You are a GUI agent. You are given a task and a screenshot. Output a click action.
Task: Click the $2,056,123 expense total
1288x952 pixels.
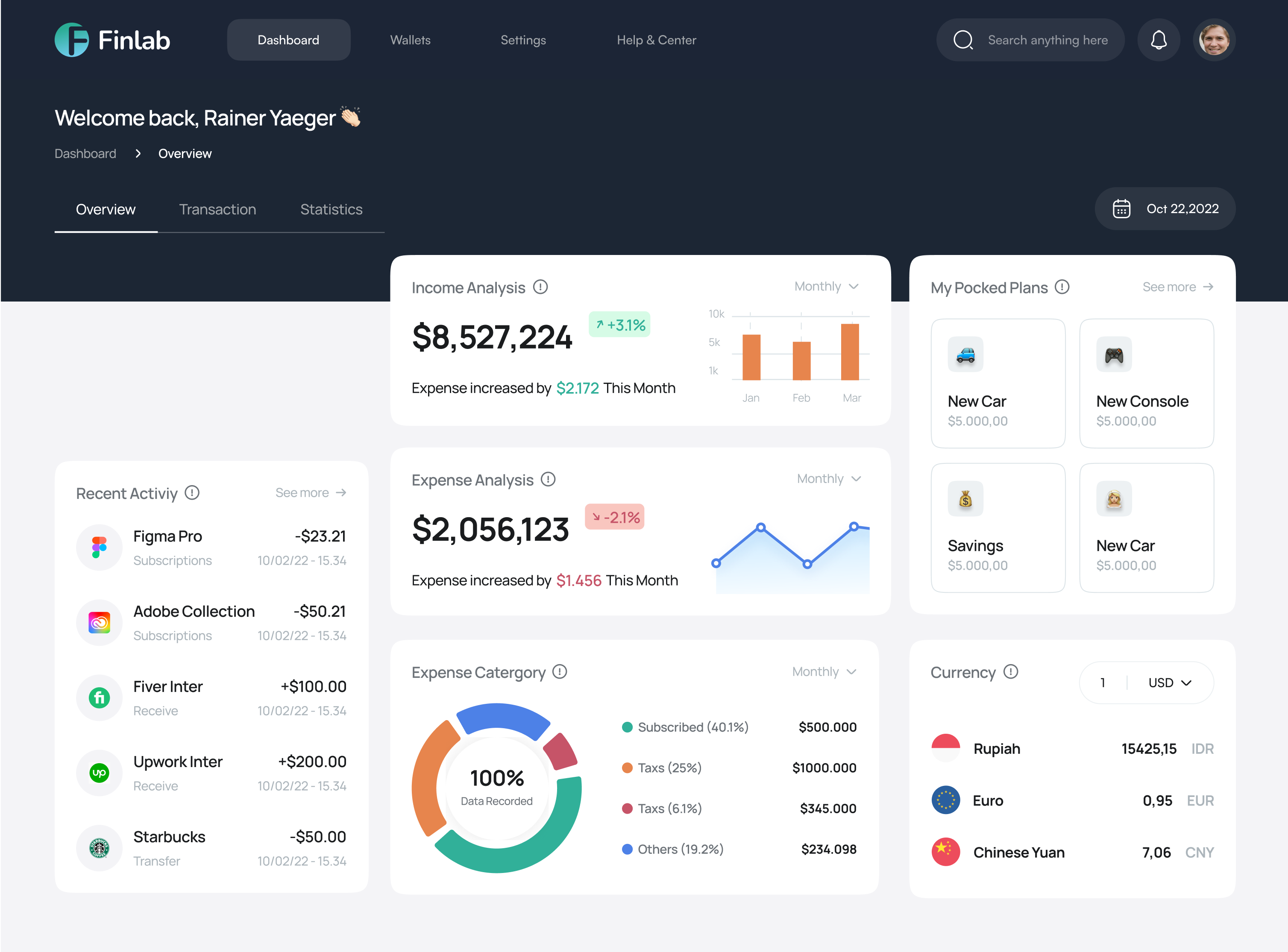(490, 530)
